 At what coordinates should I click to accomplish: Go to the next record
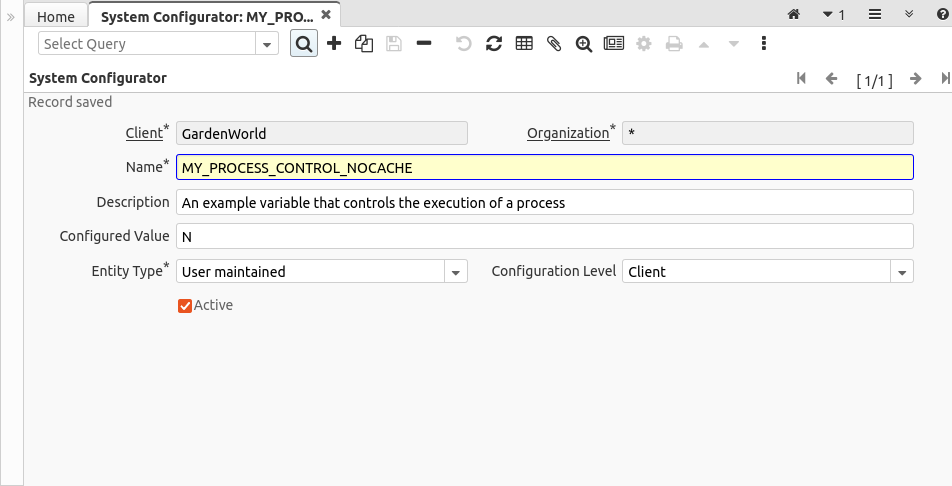click(x=916, y=78)
